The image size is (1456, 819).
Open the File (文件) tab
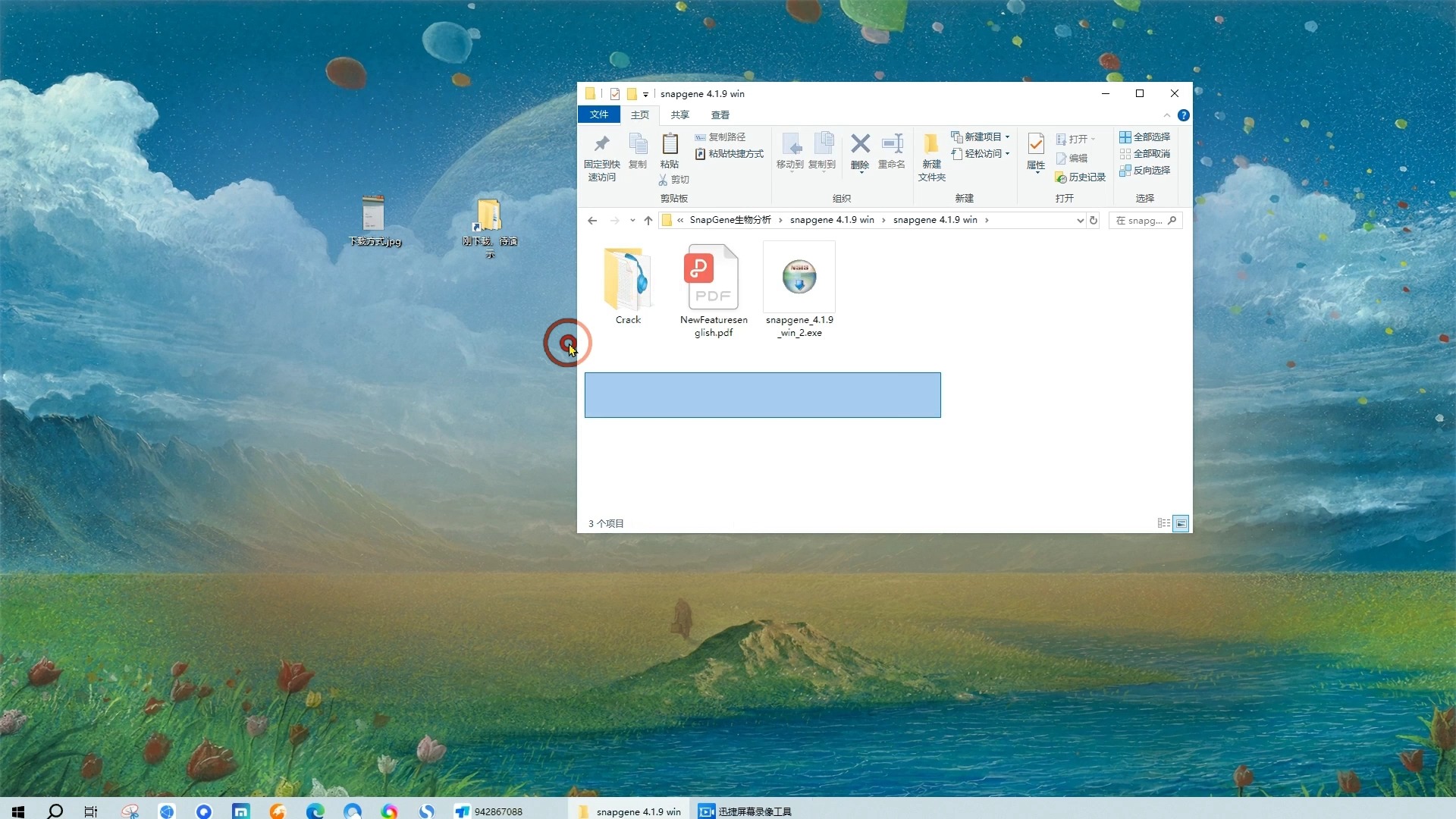coord(599,115)
